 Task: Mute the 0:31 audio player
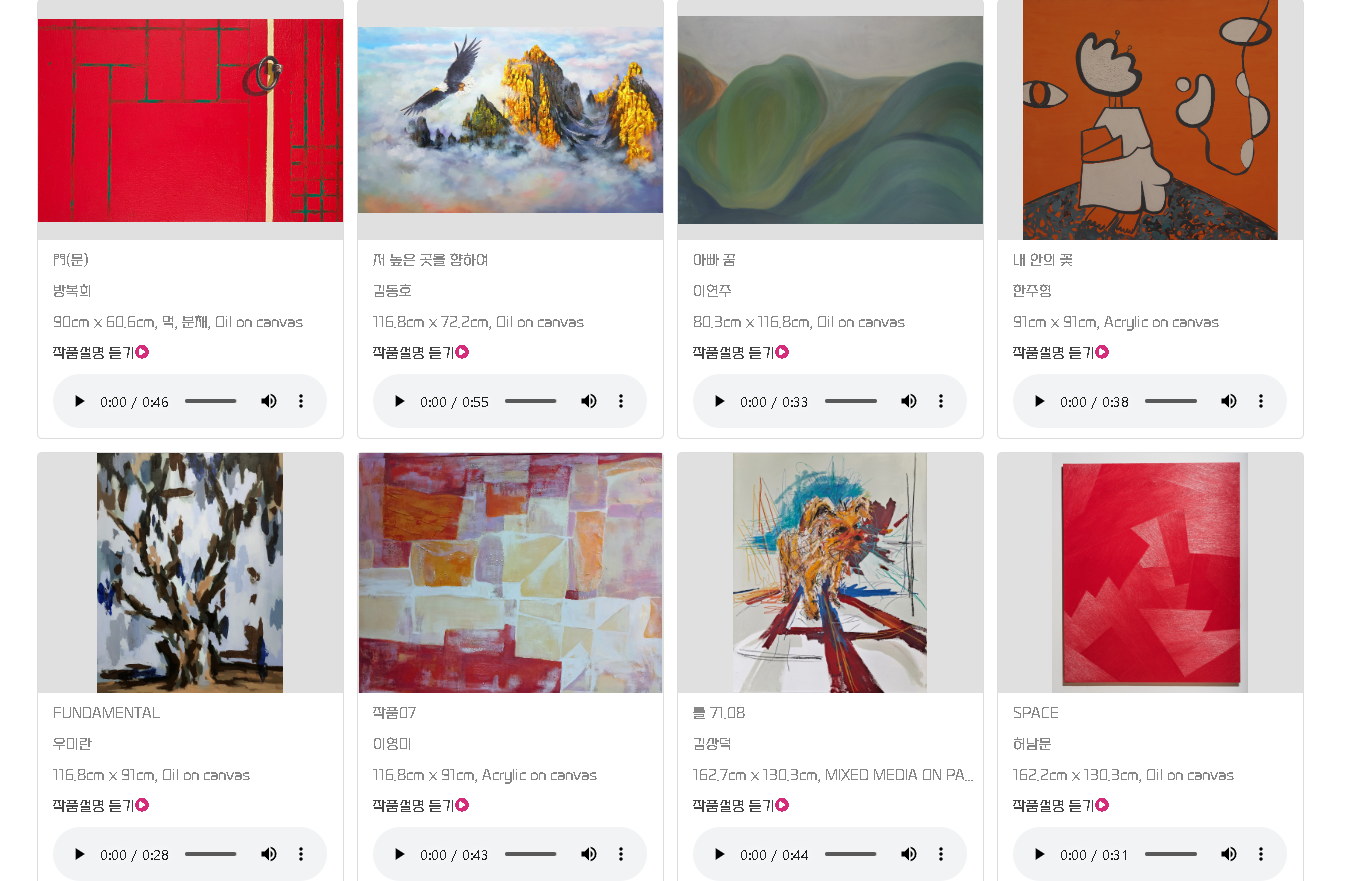(x=1229, y=854)
